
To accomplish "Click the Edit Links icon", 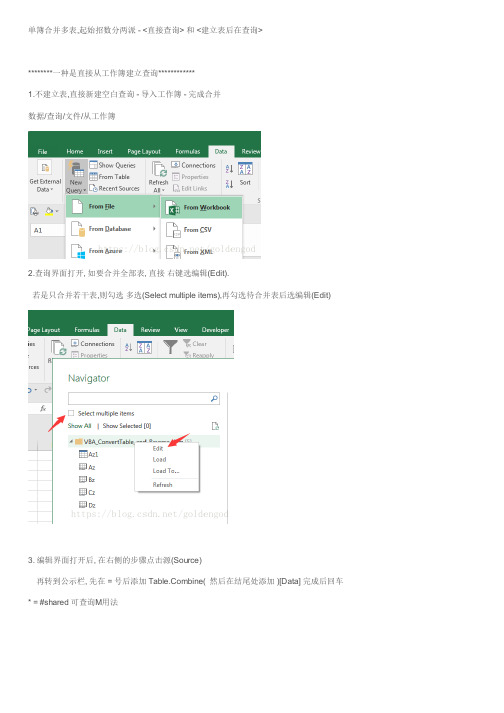I will 176,188.
